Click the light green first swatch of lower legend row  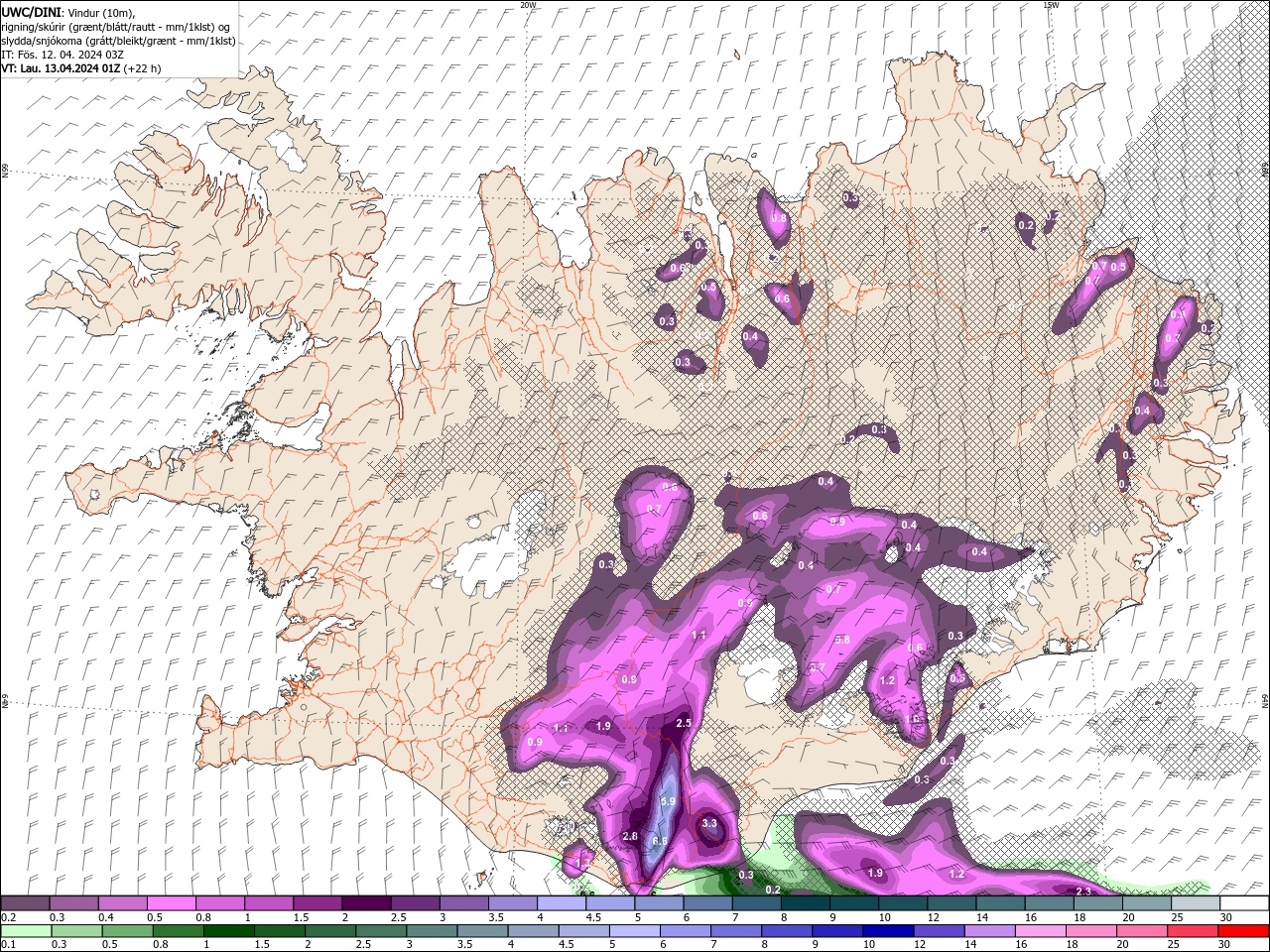[x=25, y=931]
